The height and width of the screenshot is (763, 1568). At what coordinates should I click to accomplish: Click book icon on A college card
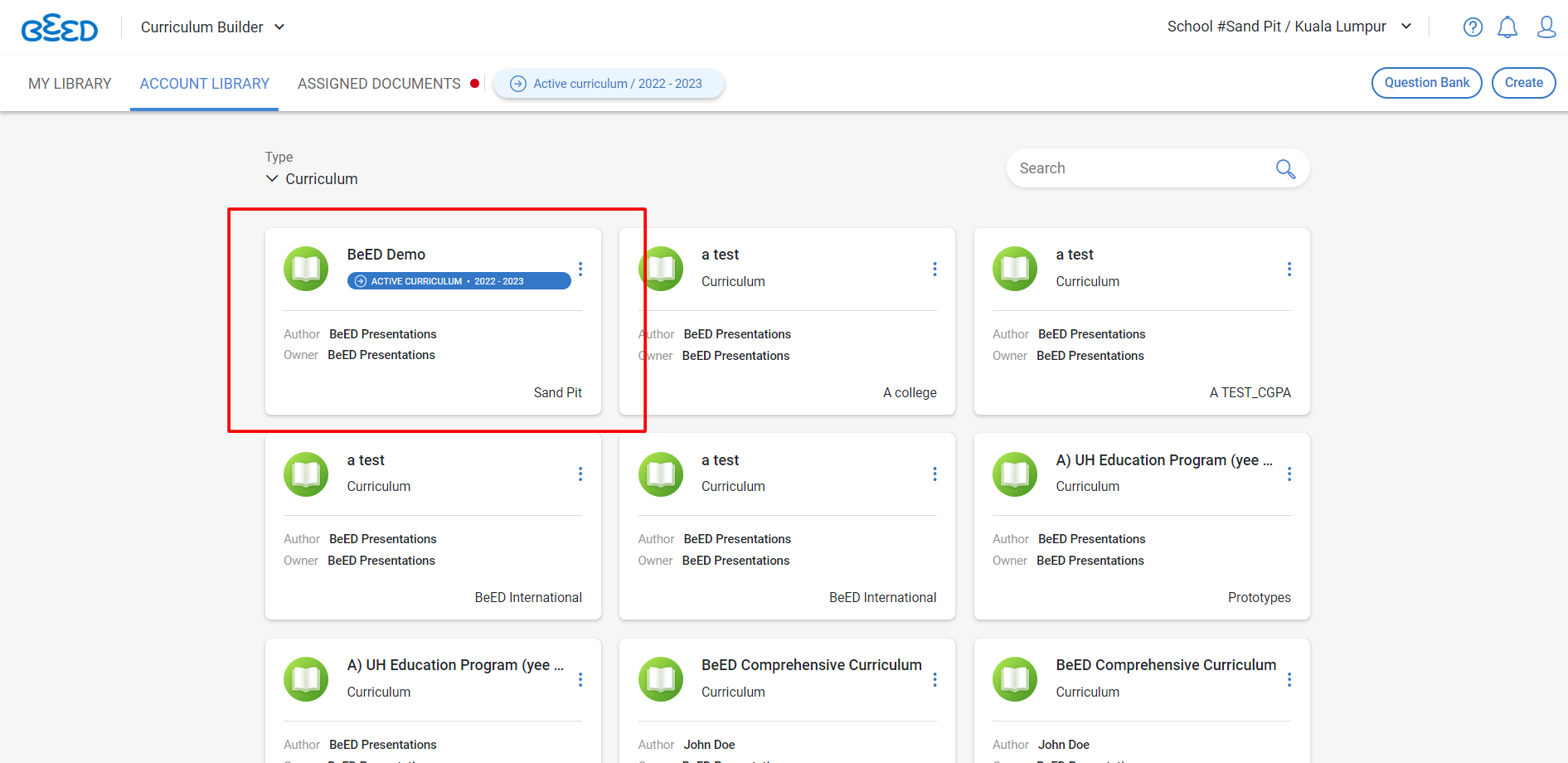[661, 269]
